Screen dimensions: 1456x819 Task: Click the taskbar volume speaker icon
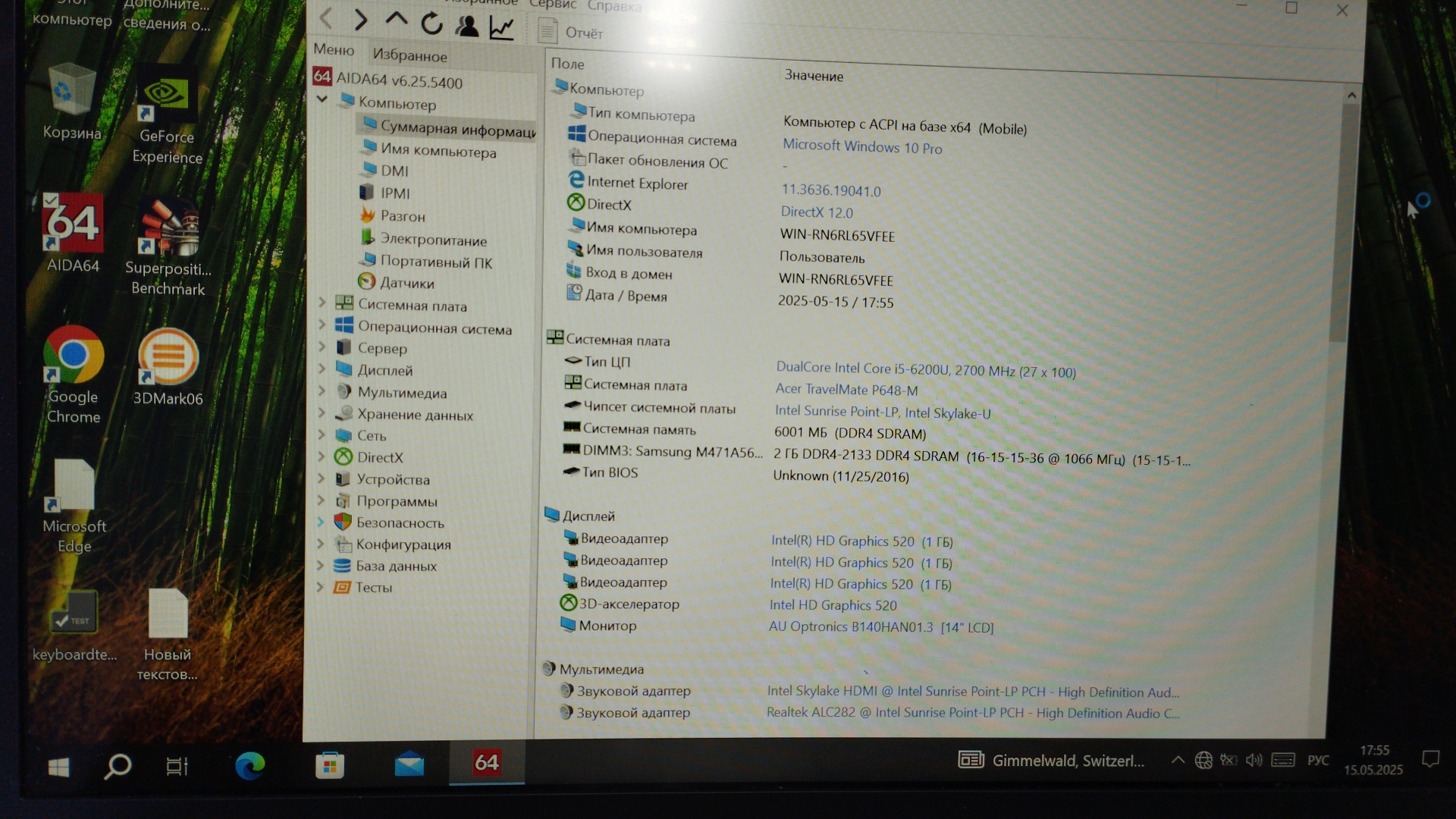point(1254,760)
